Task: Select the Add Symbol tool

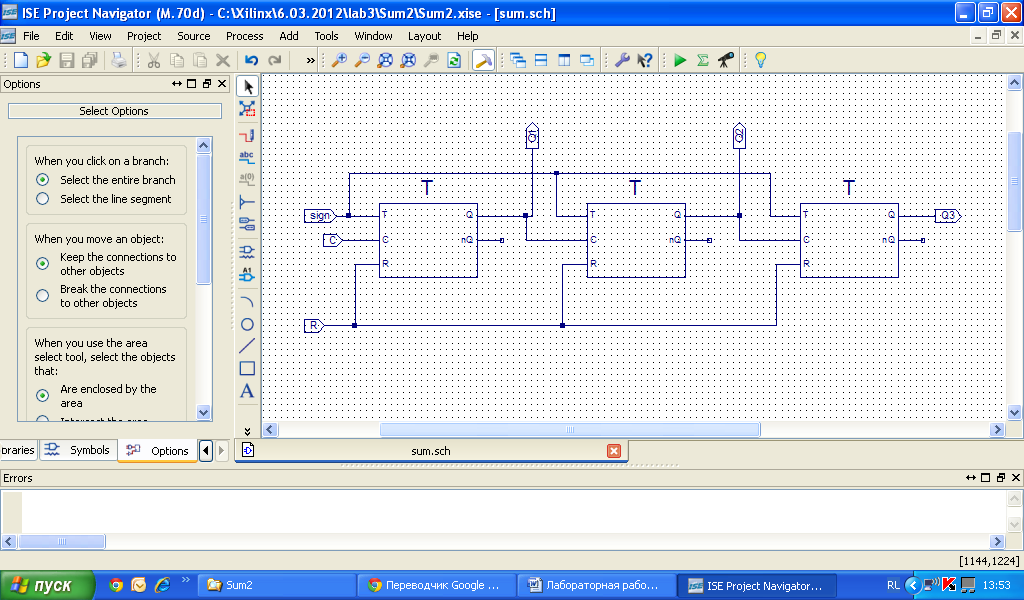Action: (247, 252)
